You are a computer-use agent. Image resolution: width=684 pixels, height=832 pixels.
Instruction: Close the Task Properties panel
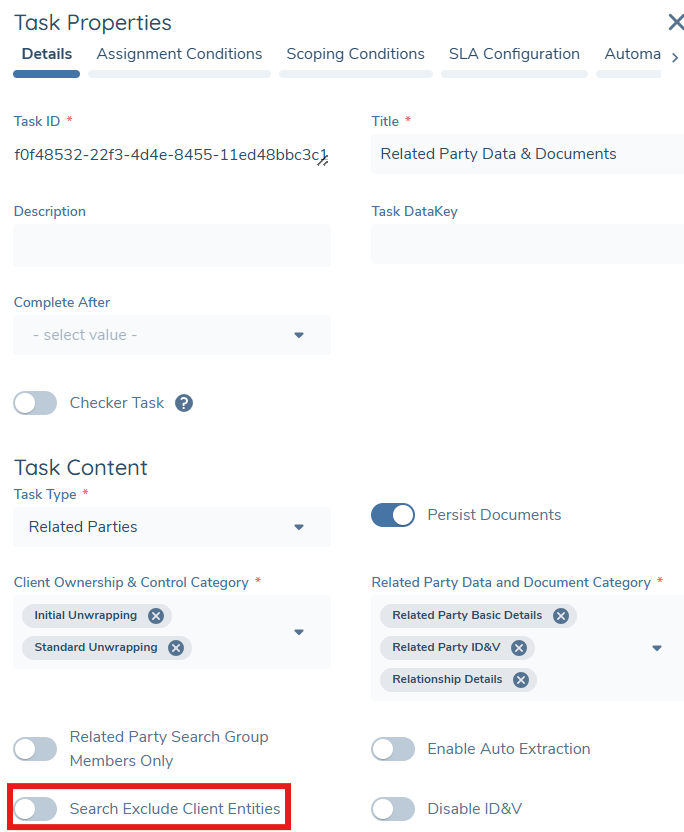tap(676, 22)
